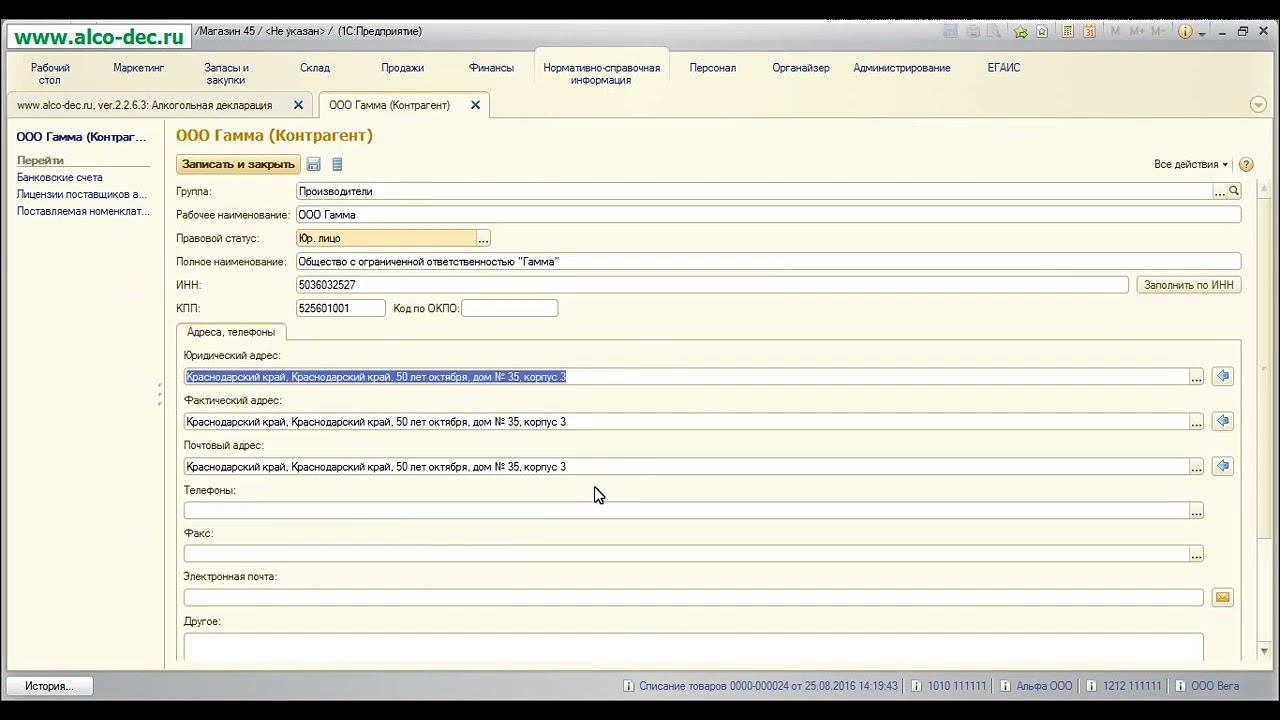
Task: Click the История button
Action: (50, 686)
